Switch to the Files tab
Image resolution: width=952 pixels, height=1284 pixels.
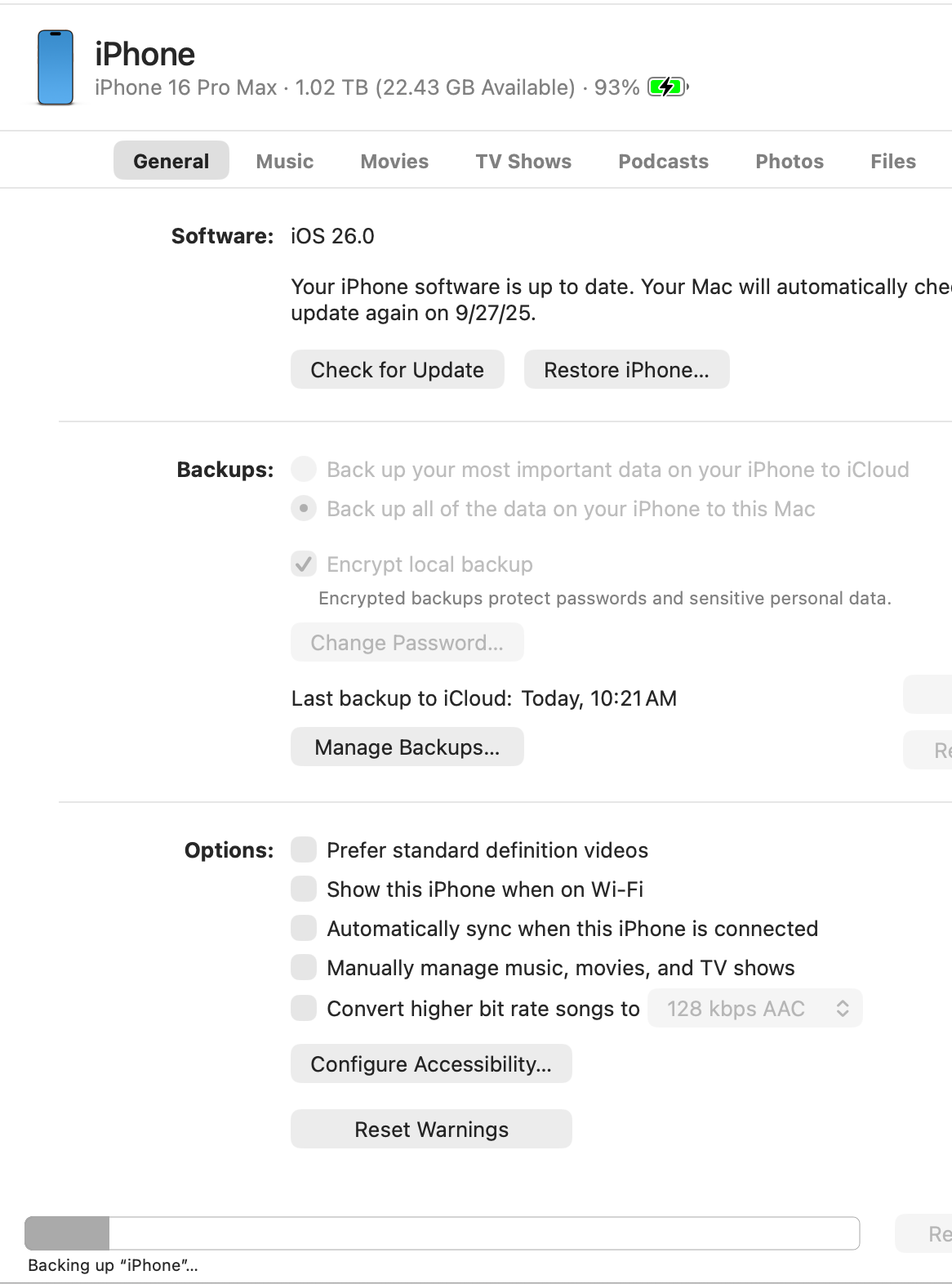pos(892,161)
